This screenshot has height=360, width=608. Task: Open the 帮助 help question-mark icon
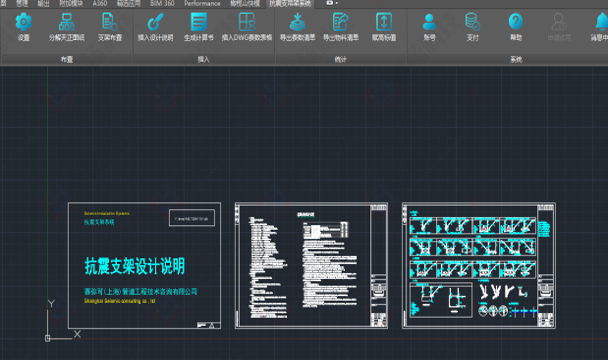tap(516, 22)
